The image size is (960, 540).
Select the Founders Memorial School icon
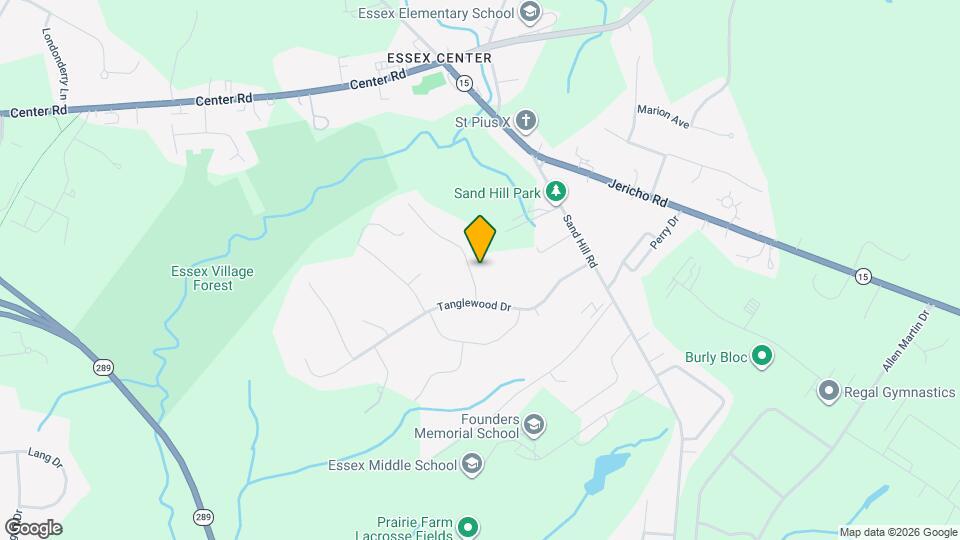[534, 426]
